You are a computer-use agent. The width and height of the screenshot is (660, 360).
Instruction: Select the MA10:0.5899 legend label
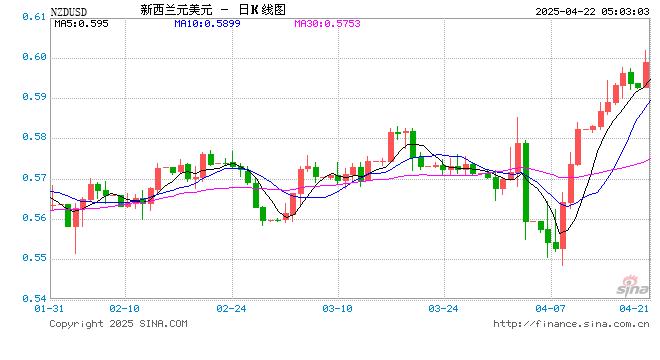208,24
